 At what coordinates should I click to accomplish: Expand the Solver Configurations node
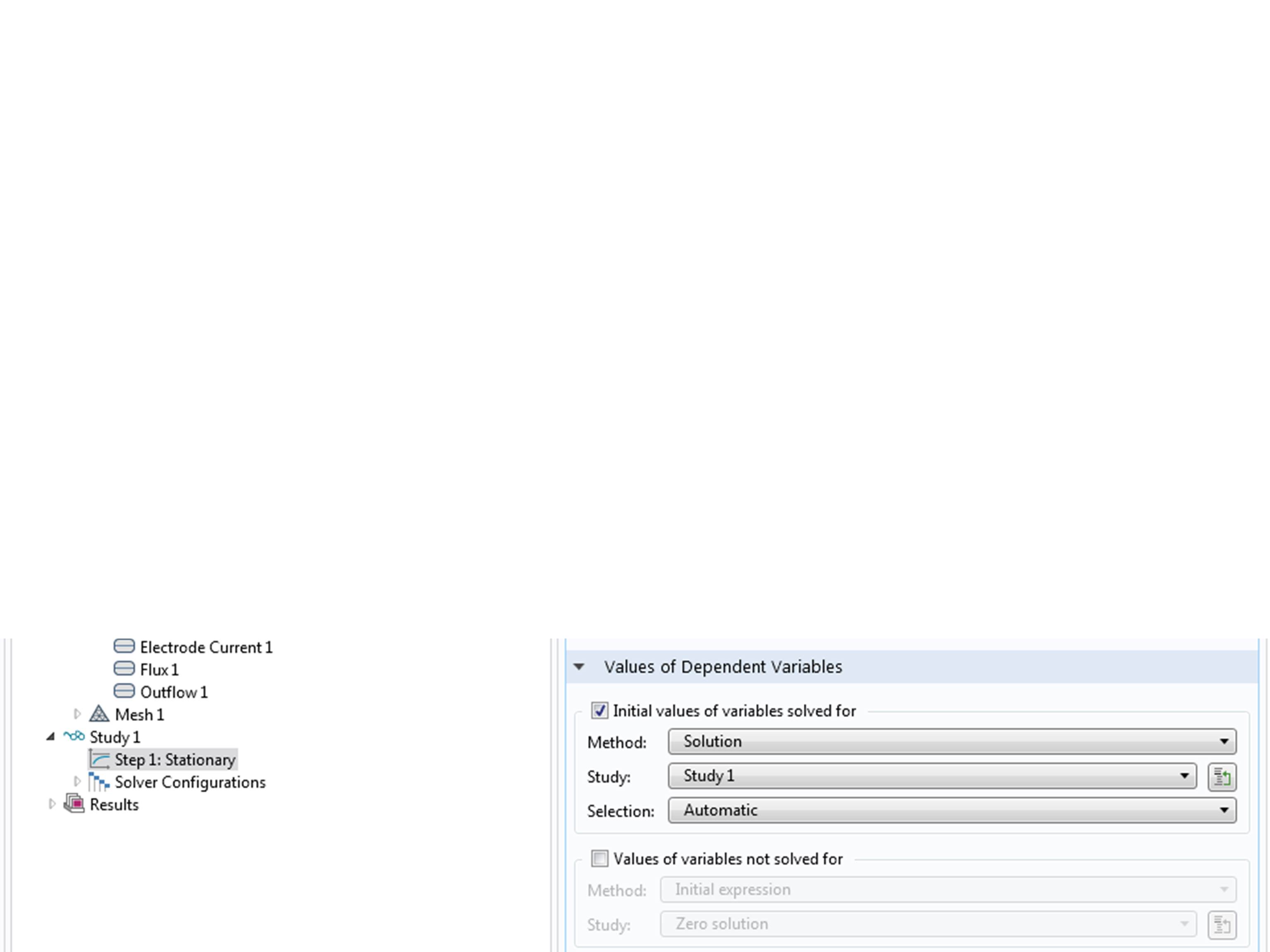coord(77,782)
